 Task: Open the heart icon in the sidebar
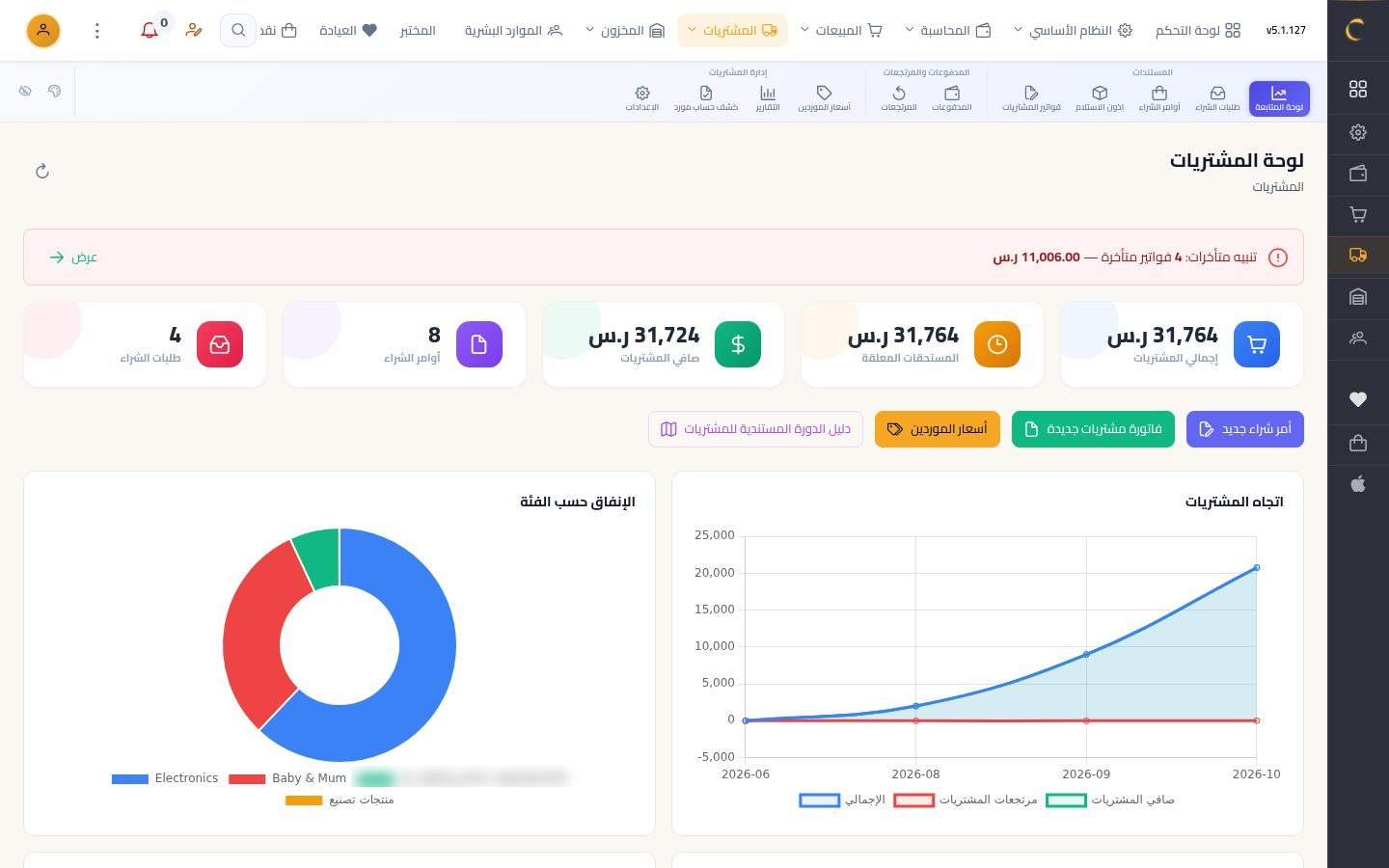tap(1358, 399)
